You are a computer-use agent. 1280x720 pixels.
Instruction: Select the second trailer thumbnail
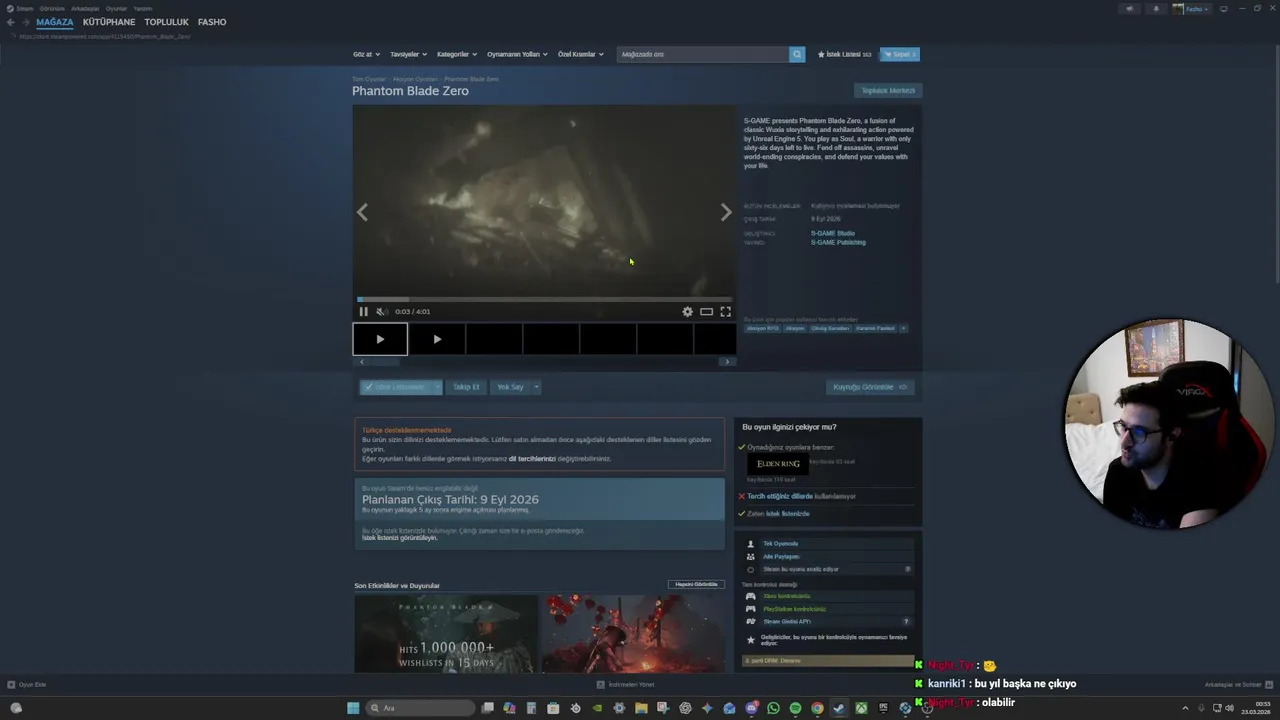pos(437,339)
